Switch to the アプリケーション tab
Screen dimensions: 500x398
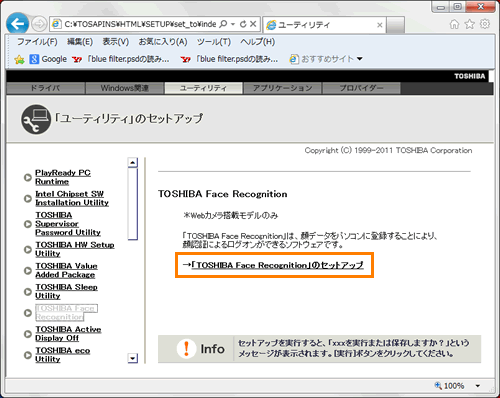tap(282, 88)
